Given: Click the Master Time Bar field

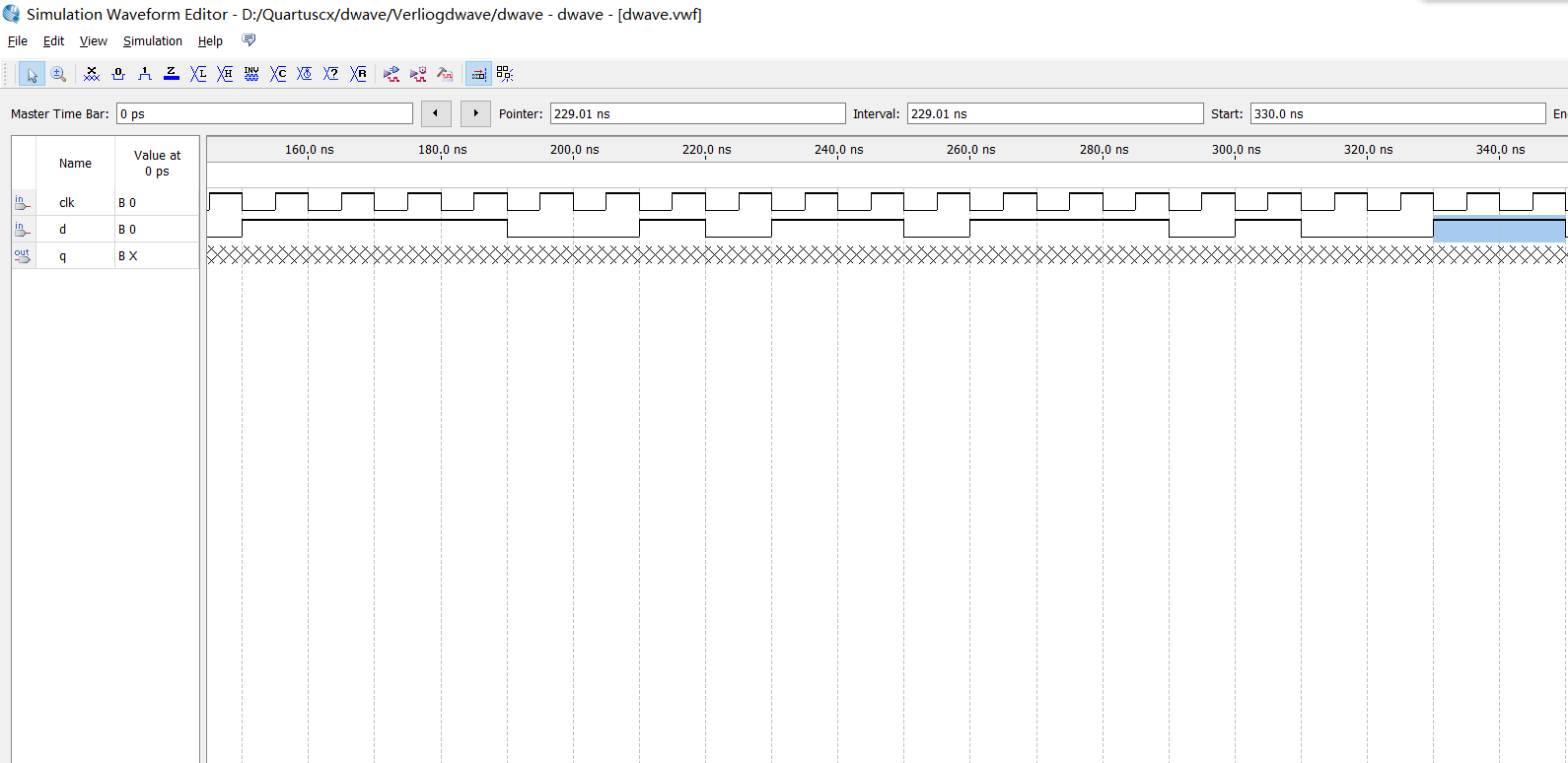Looking at the screenshot, I should click(264, 113).
